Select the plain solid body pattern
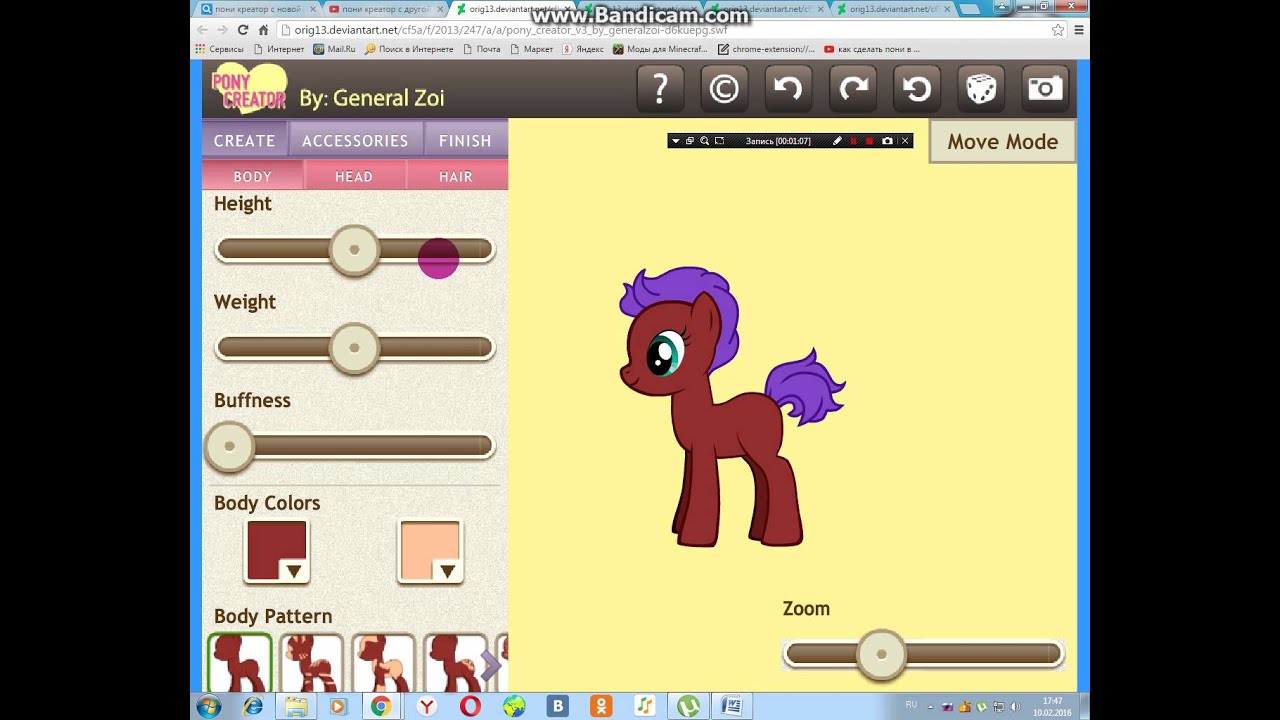The height and width of the screenshot is (720, 1280). 240,663
